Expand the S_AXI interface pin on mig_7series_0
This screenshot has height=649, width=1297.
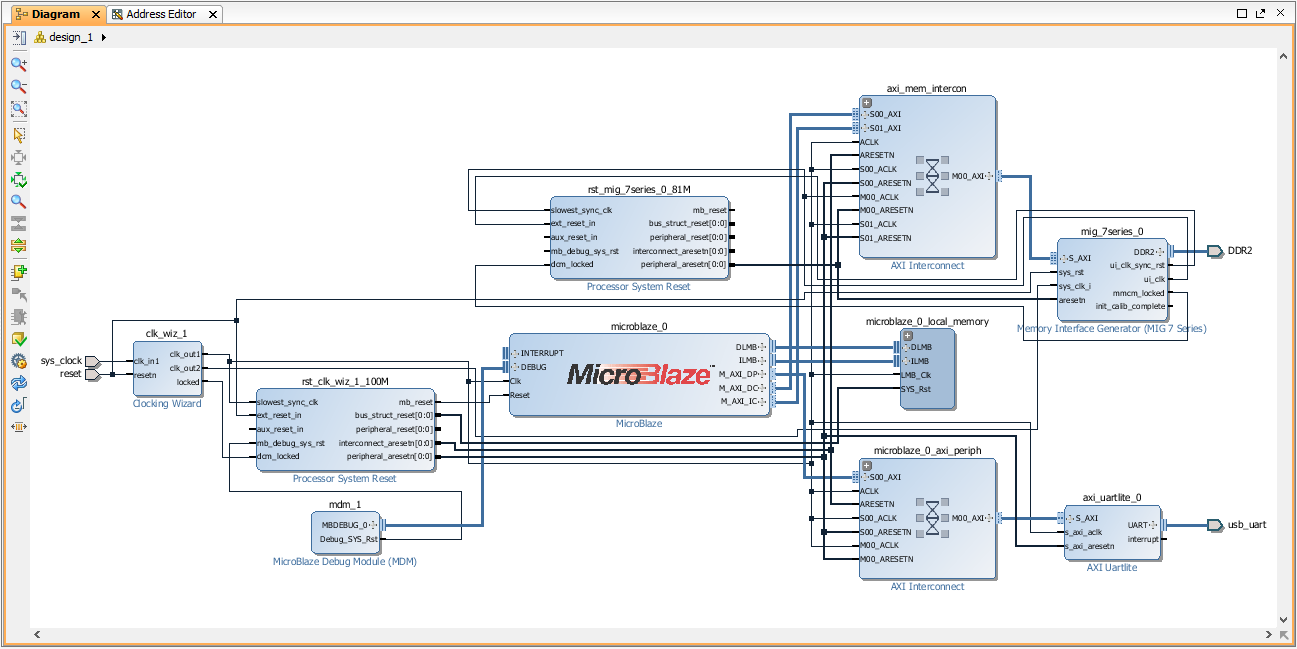(x=1065, y=258)
